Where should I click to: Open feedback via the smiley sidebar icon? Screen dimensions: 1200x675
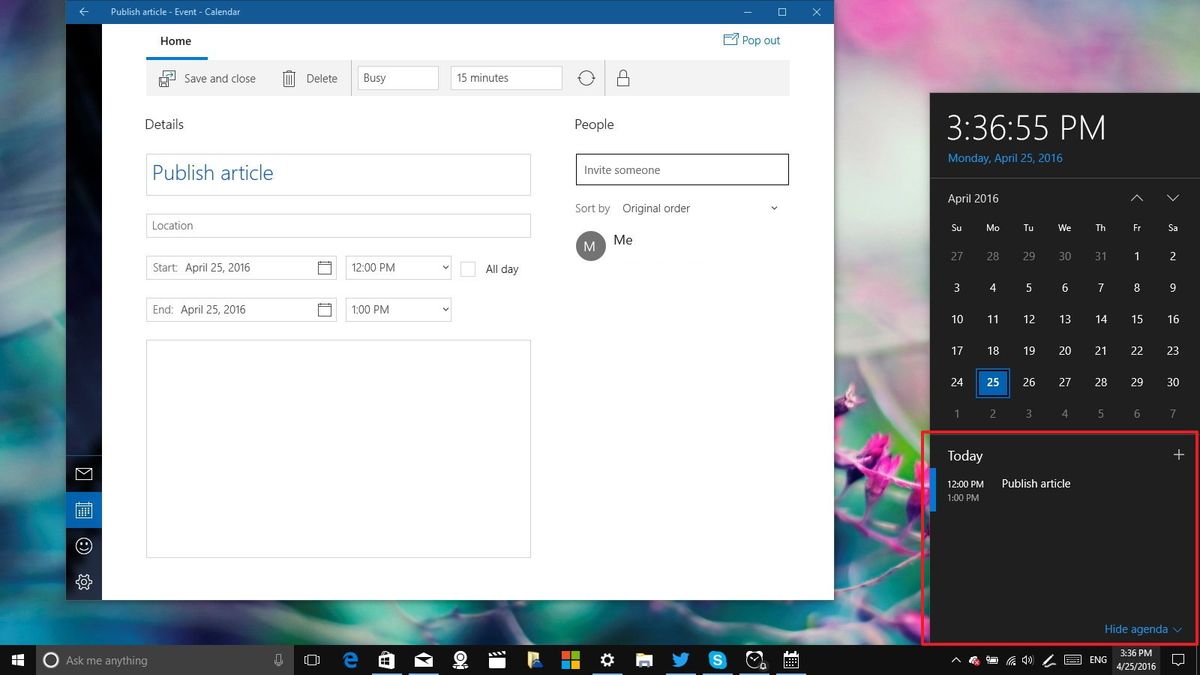pos(84,545)
